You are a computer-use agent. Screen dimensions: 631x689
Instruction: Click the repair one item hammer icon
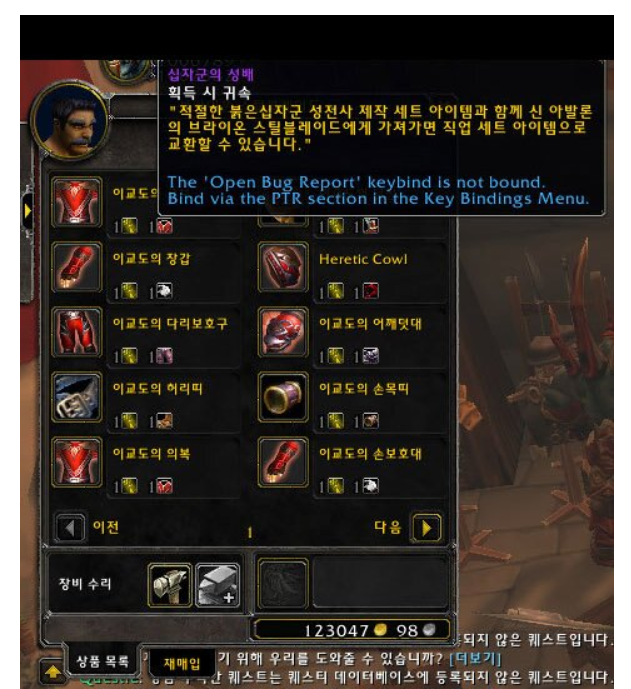click(x=170, y=585)
